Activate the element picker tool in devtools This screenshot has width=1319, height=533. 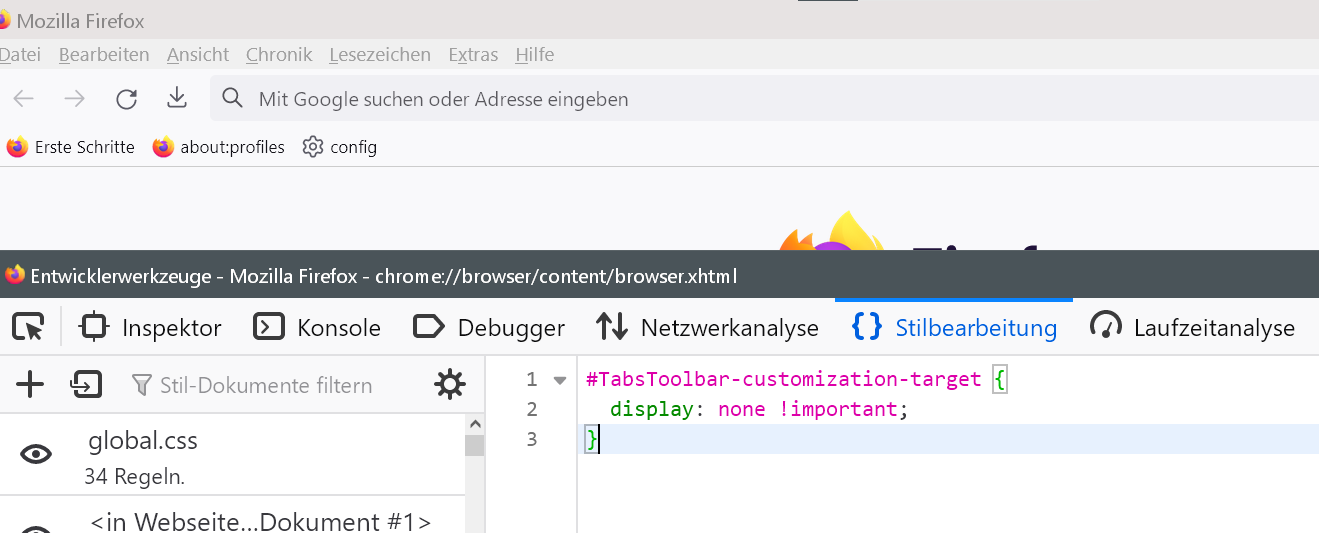(x=29, y=327)
